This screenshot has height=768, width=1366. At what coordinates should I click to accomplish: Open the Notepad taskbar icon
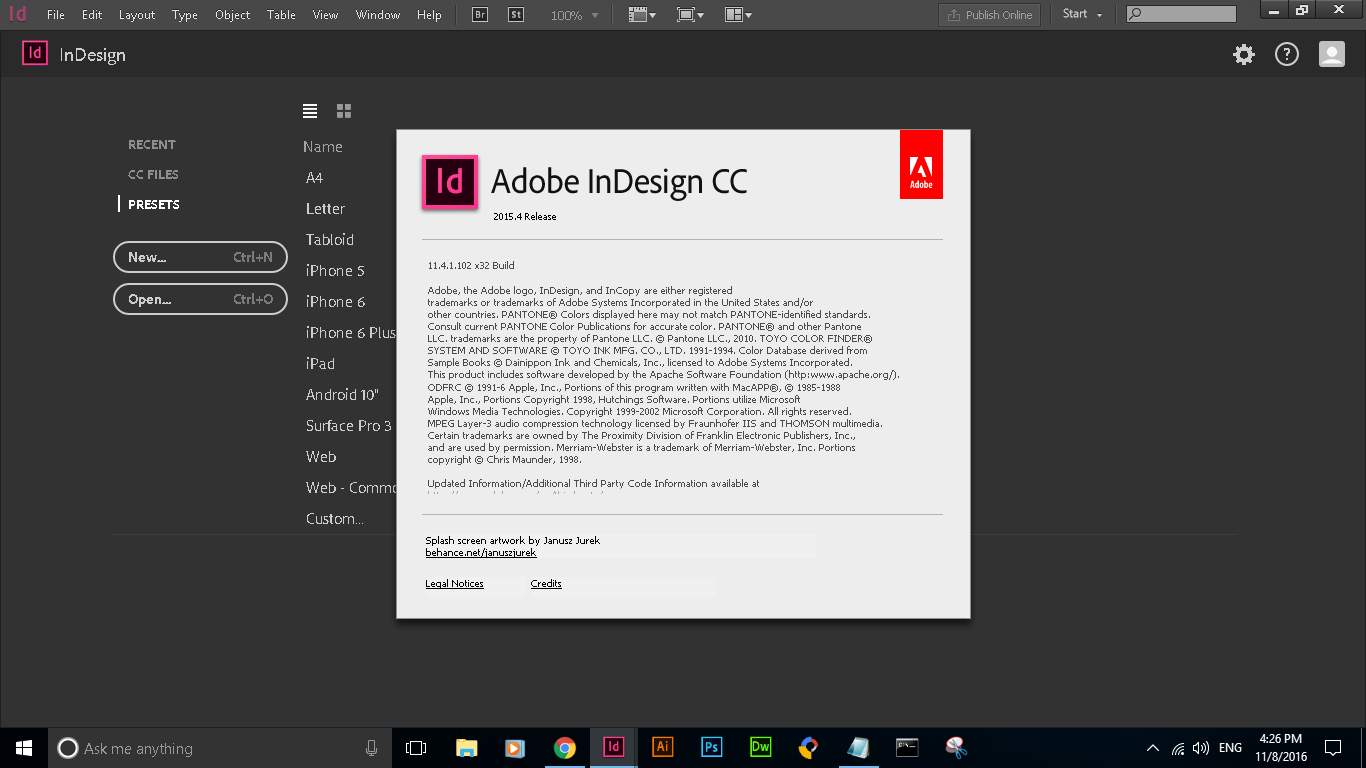tap(858, 747)
